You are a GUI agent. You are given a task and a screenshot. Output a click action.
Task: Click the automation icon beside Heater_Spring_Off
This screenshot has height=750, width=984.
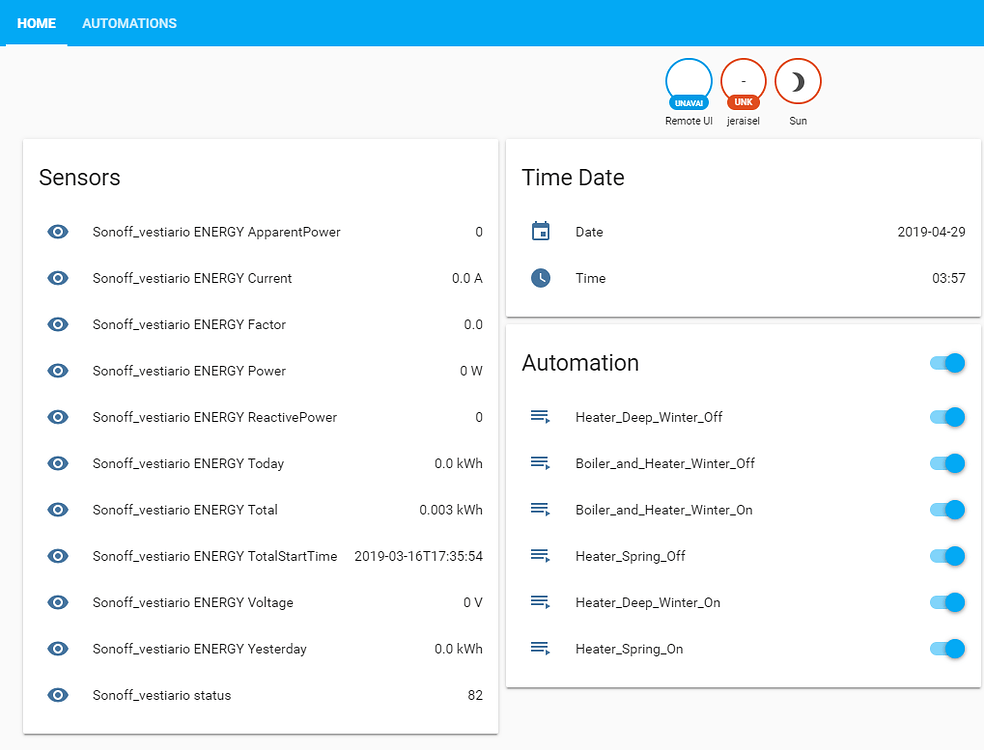click(540, 555)
